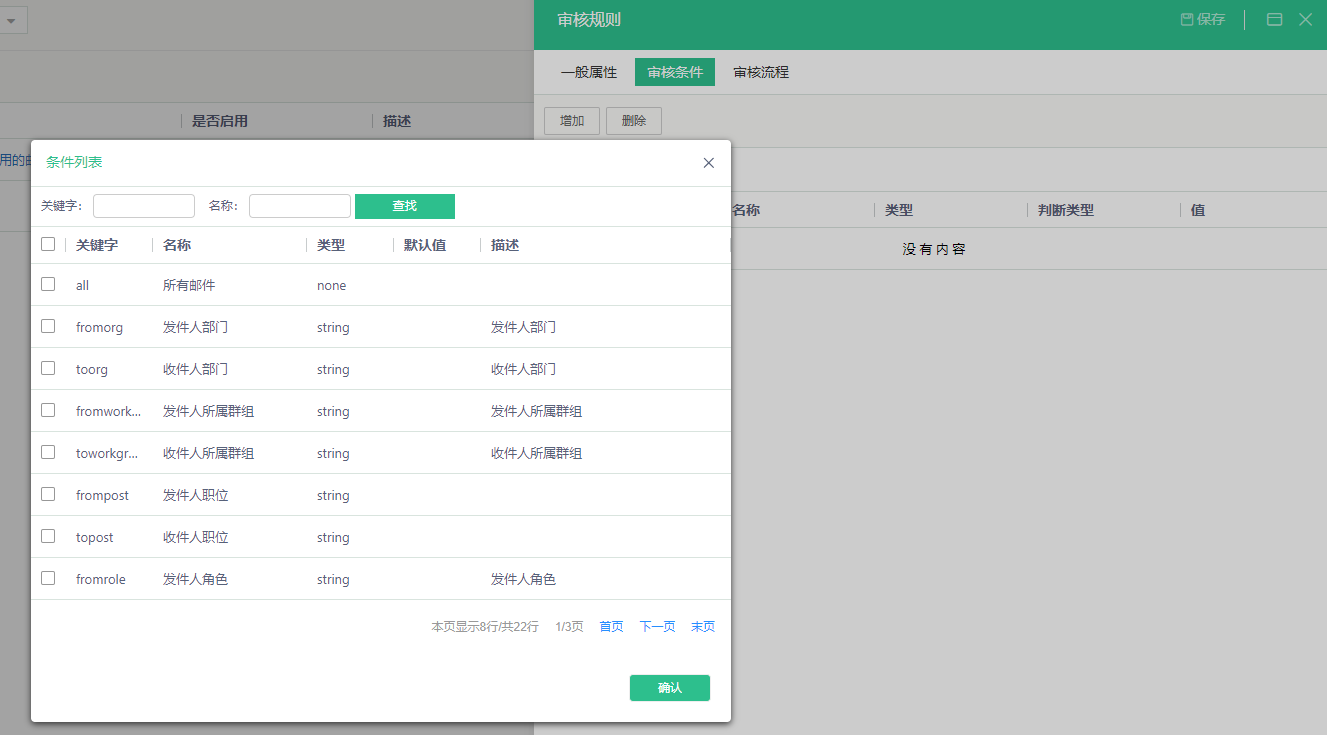Viewport: 1327px width, 735px height.
Task: Open the dropdown arrow at top left
Action: click(11, 21)
